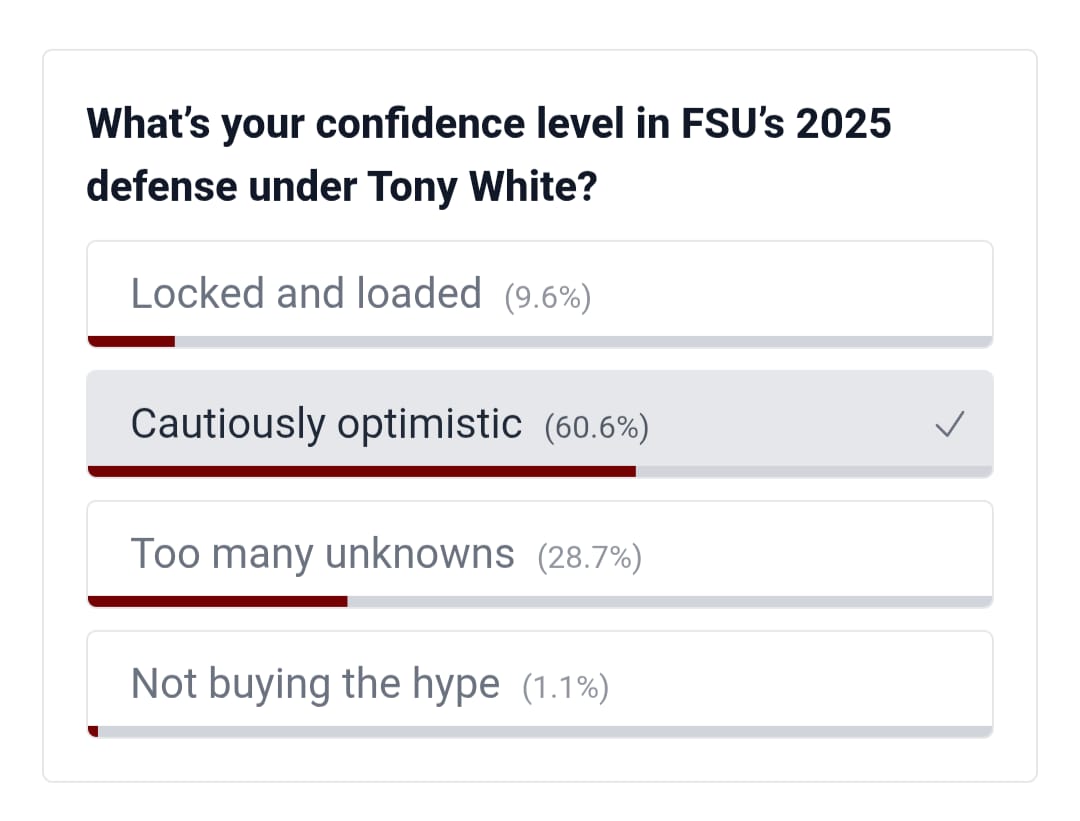The width and height of the screenshot is (1080, 821).
Task: Click the gray unfilled bar under "Cautiously optimistic"
Action: 813,471
